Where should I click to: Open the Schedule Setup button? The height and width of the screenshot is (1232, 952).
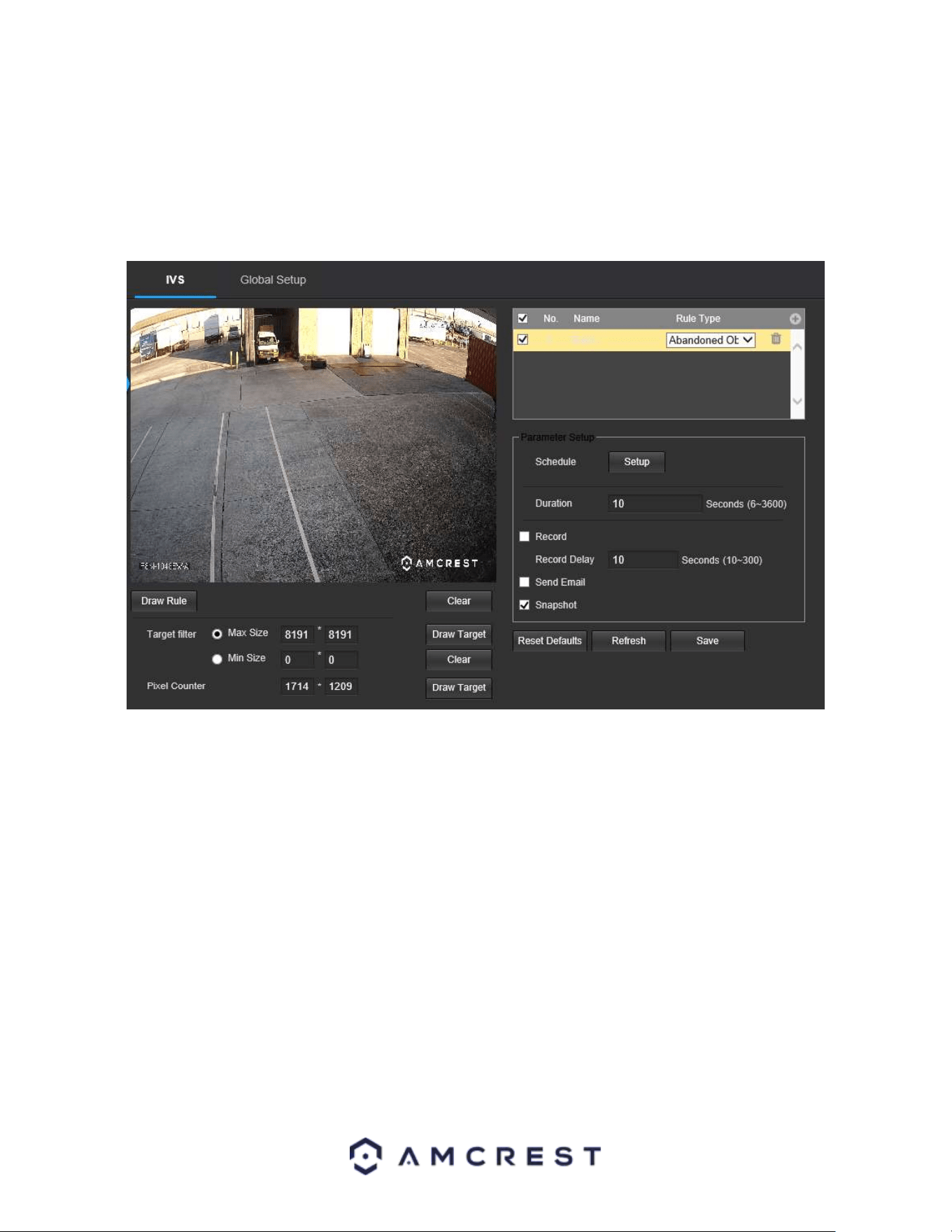[637, 462]
